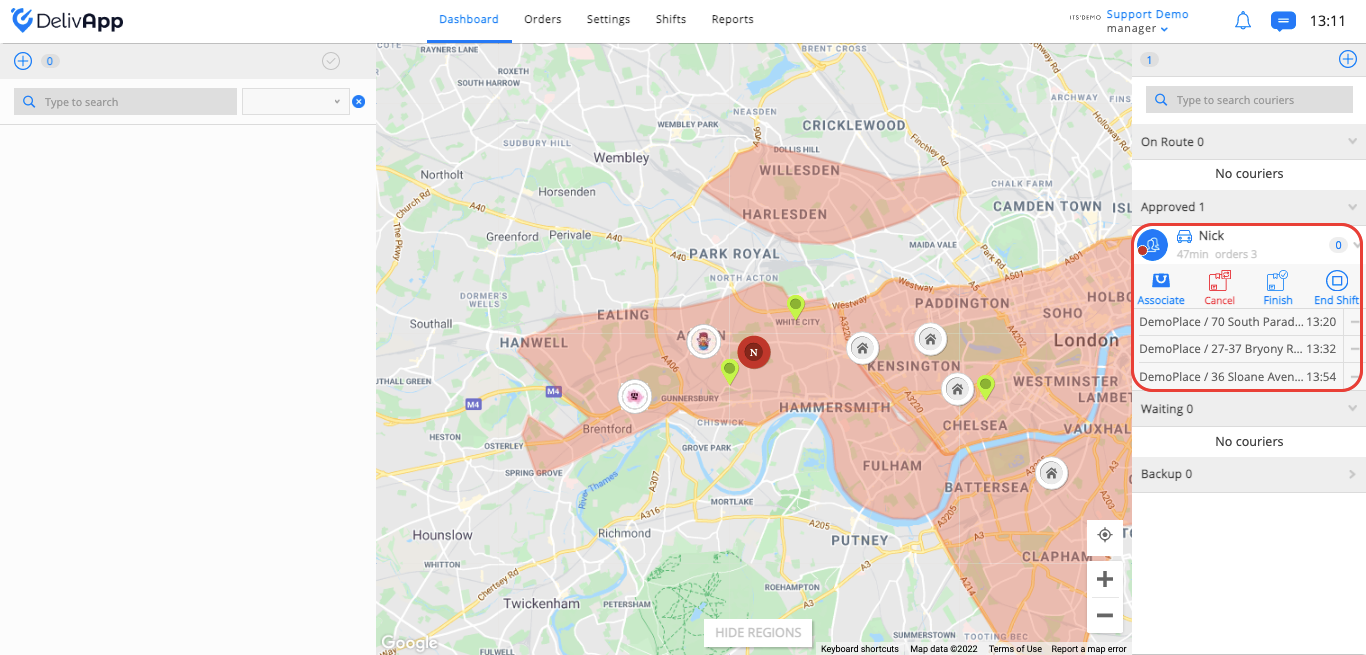Click the End Shift icon

[x=1336, y=281]
